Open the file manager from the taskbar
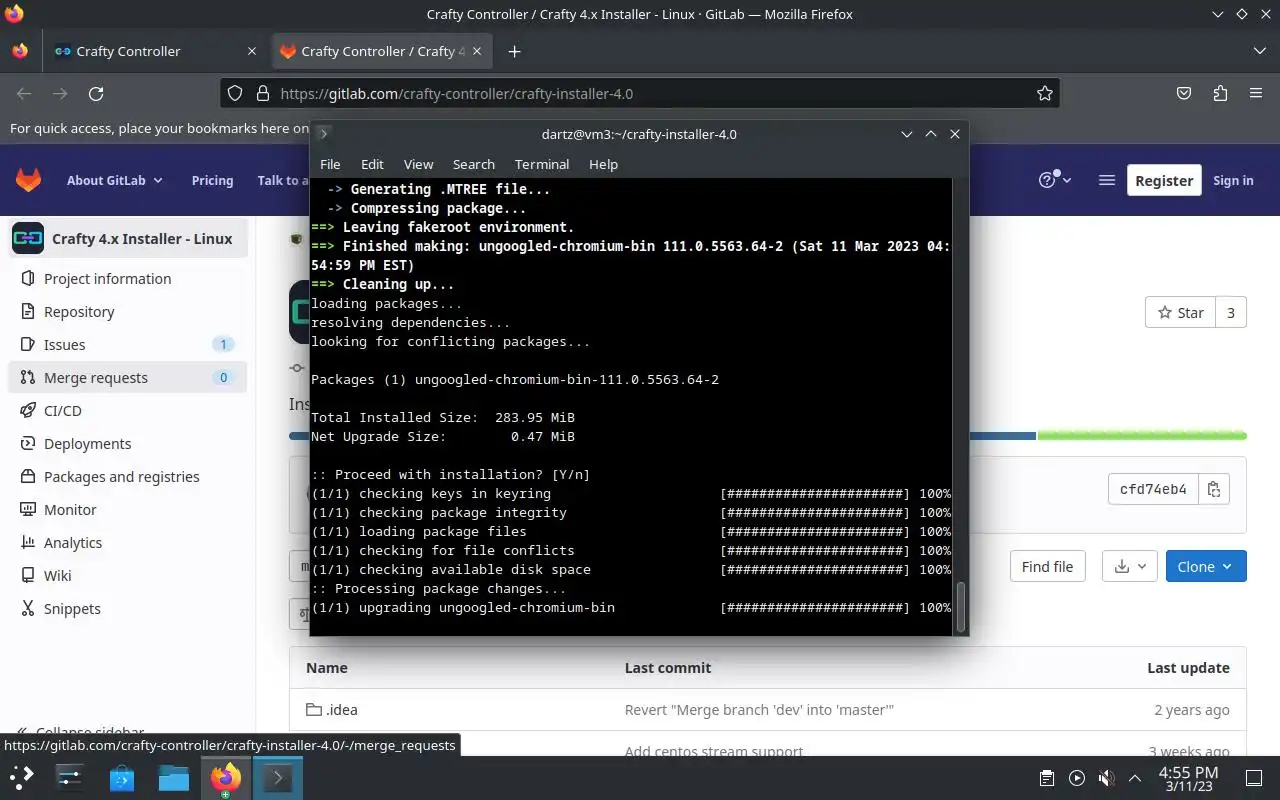Image resolution: width=1280 pixels, height=800 pixels. point(174,777)
